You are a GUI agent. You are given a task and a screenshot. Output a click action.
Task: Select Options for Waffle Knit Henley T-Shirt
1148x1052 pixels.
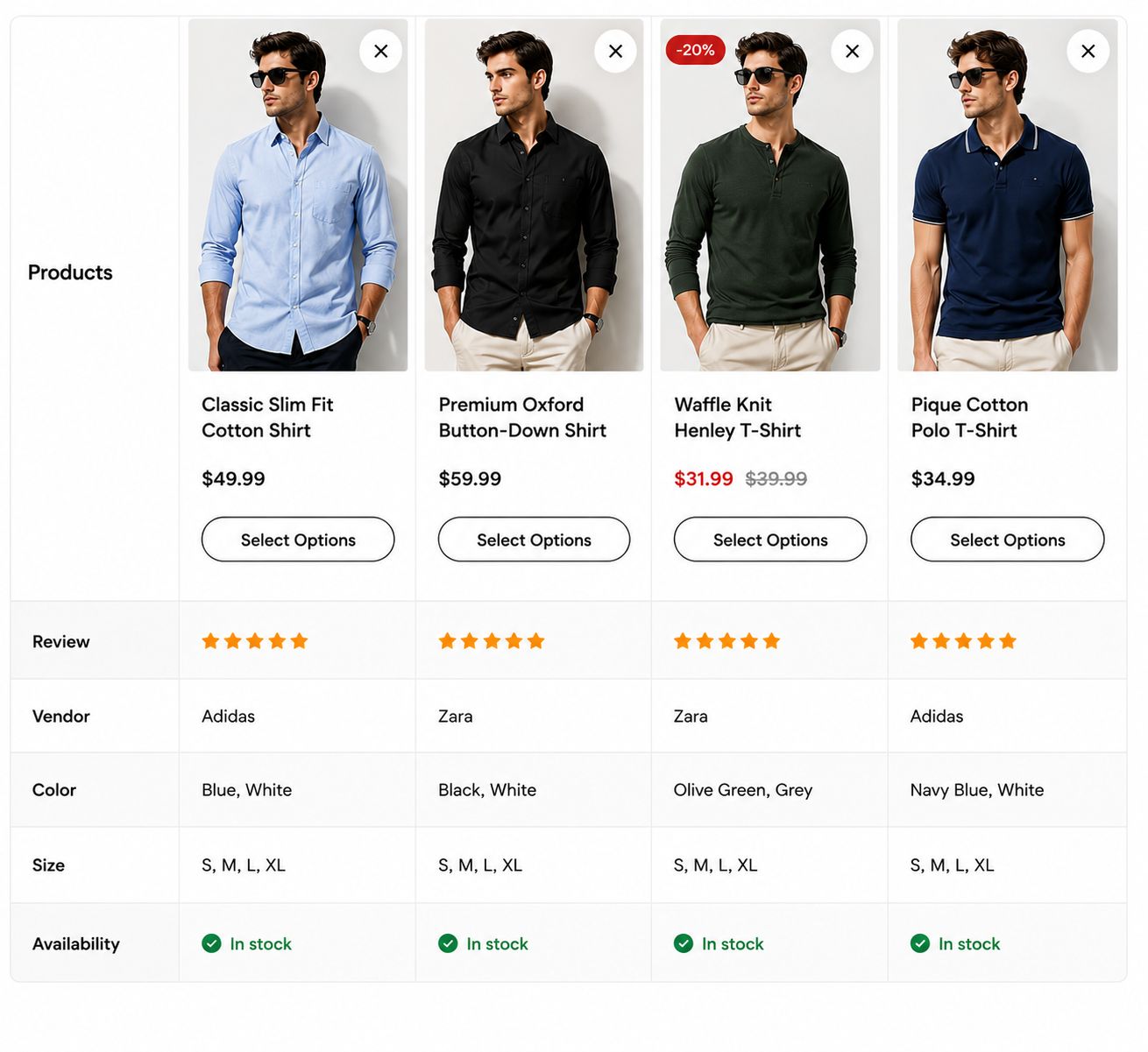770,540
